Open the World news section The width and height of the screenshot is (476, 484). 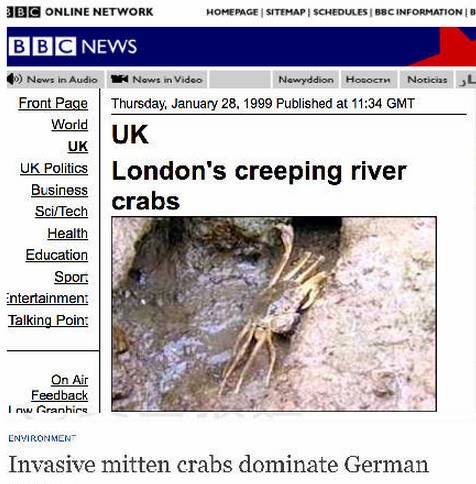click(x=70, y=124)
